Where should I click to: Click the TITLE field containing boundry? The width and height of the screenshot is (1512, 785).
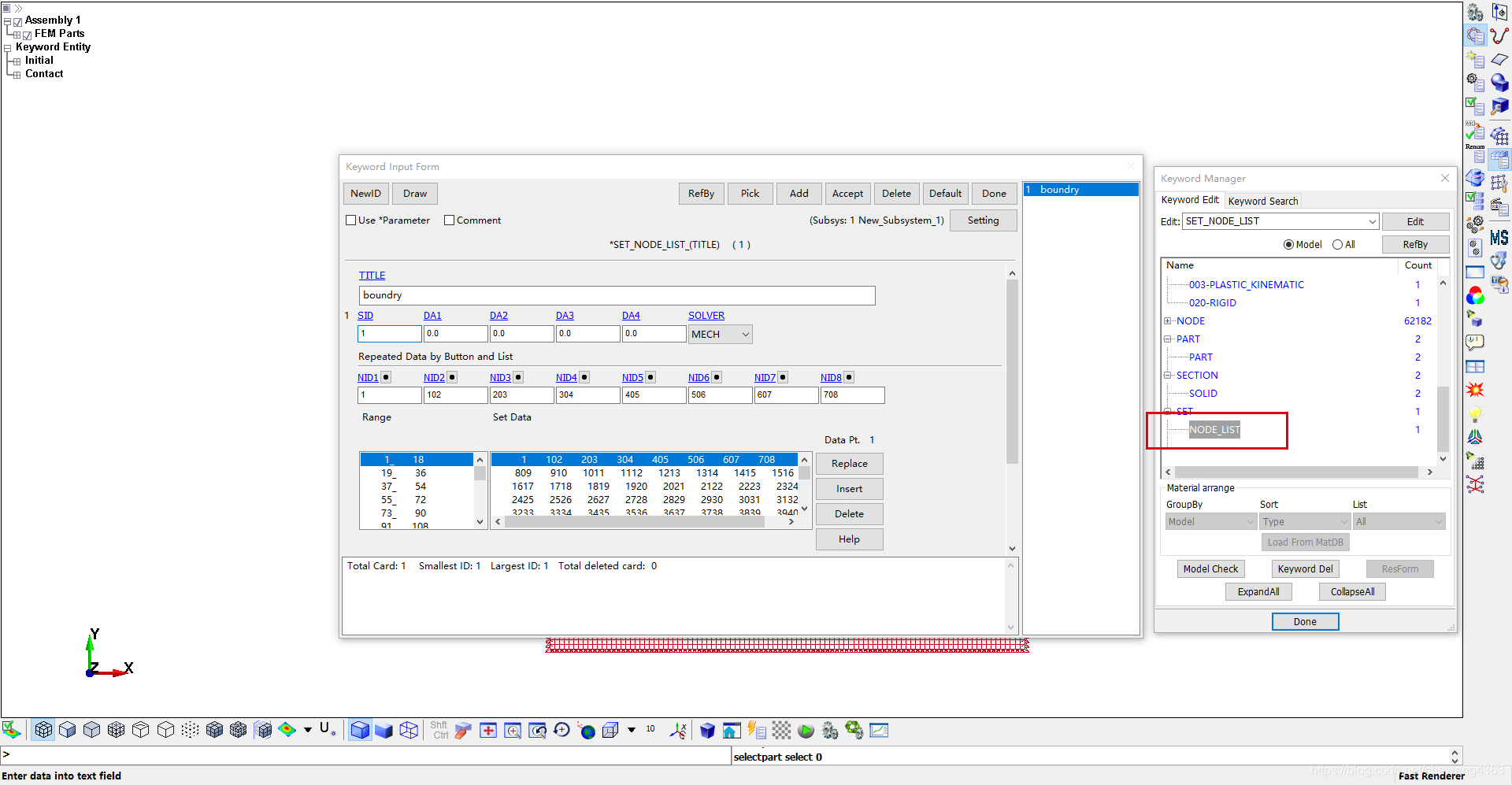(617, 295)
